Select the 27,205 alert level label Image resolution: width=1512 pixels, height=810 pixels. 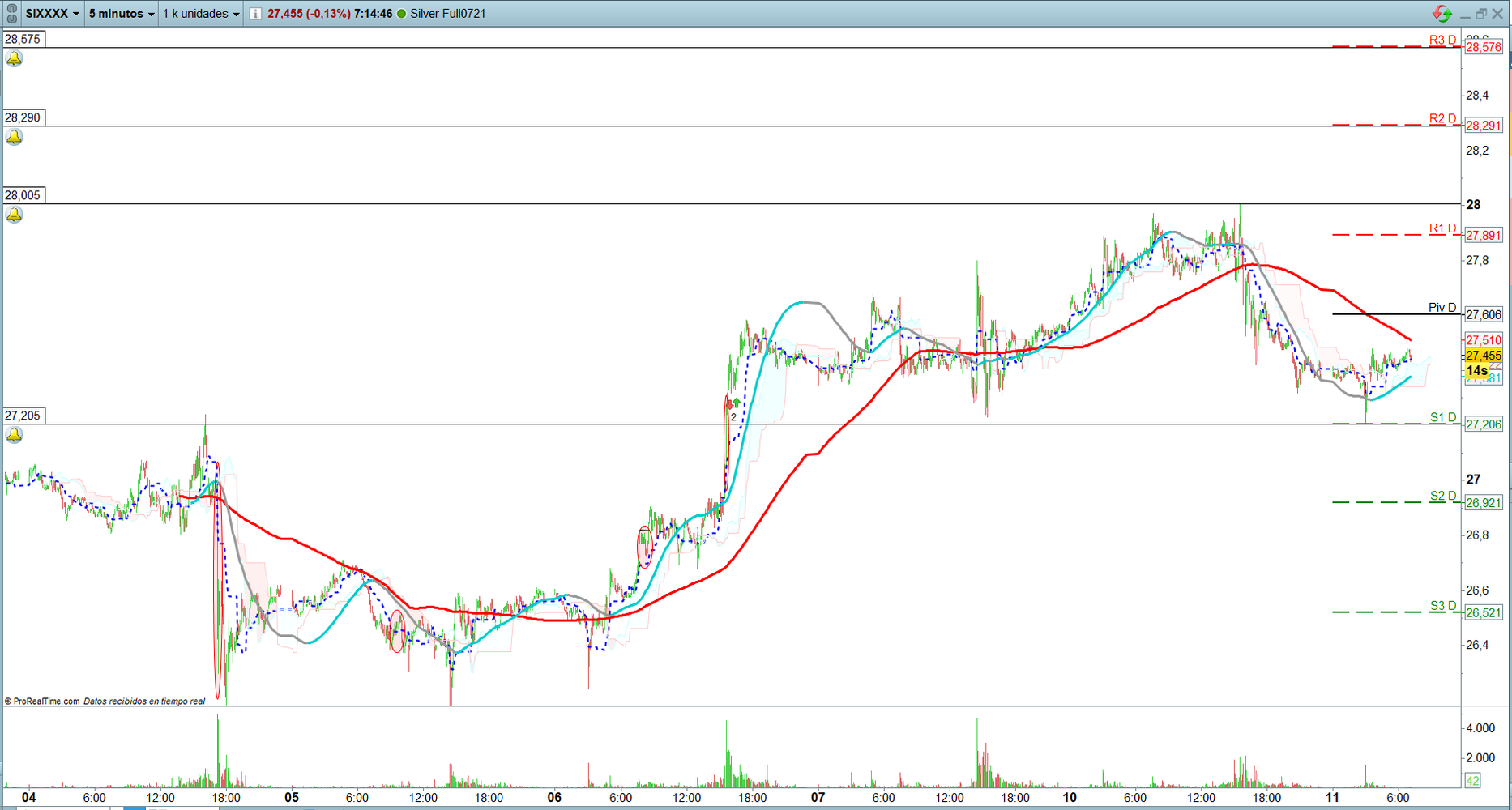click(x=23, y=416)
